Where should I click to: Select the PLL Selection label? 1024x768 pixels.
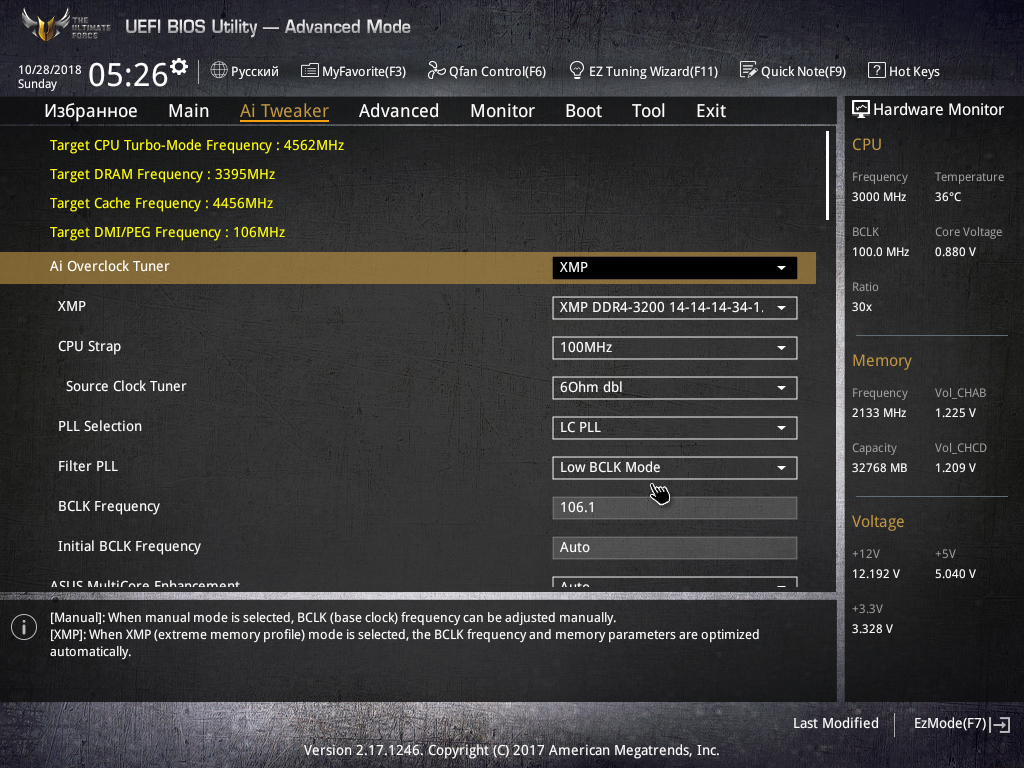[x=100, y=426]
